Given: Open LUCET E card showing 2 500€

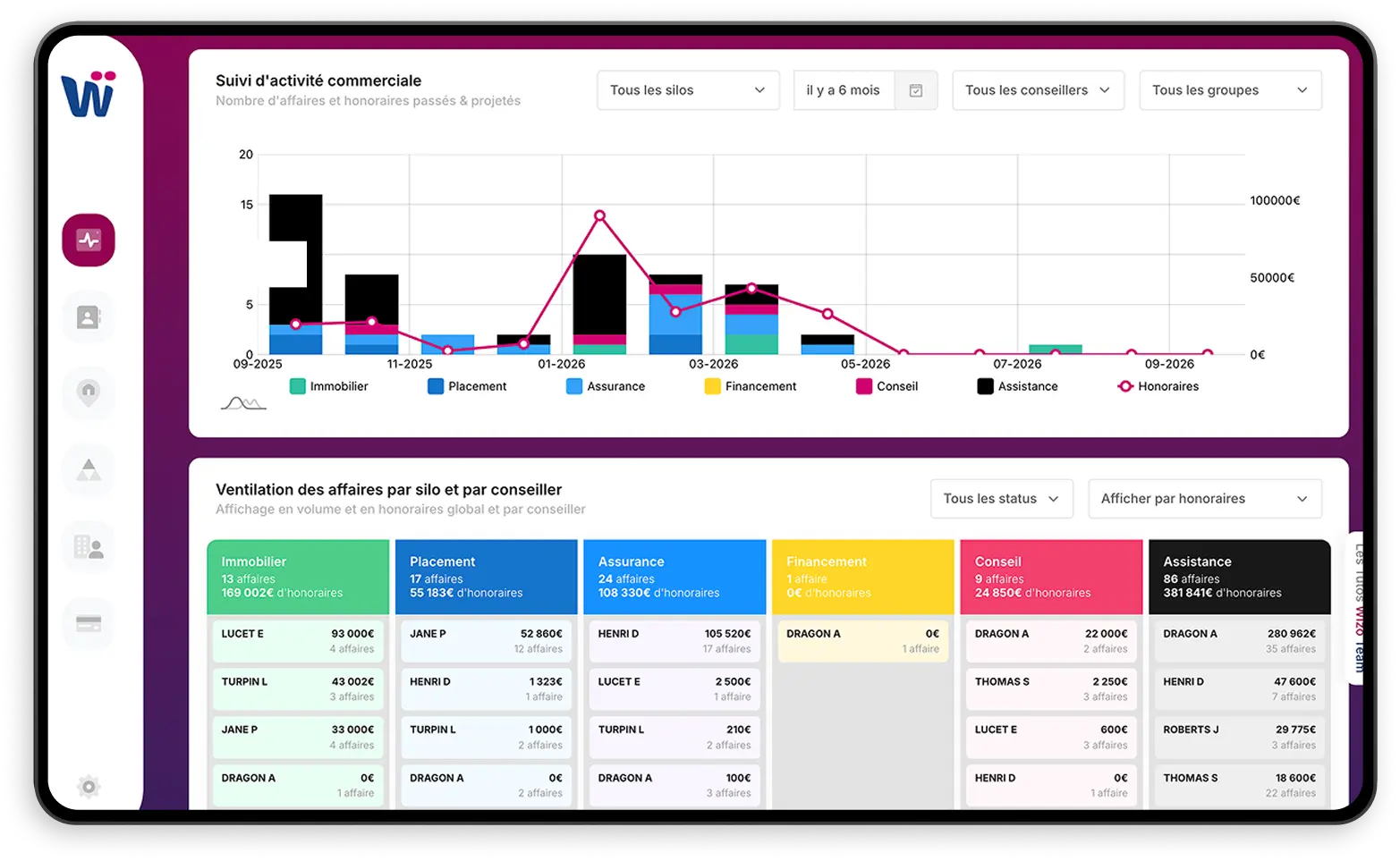Looking at the screenshot, I should pos(675,689).
